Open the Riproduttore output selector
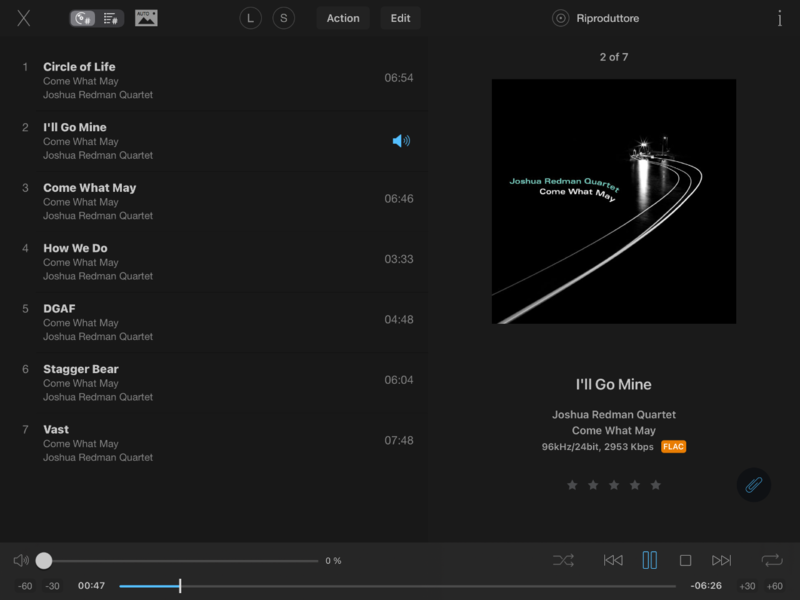800x600 pixels. 597,18
